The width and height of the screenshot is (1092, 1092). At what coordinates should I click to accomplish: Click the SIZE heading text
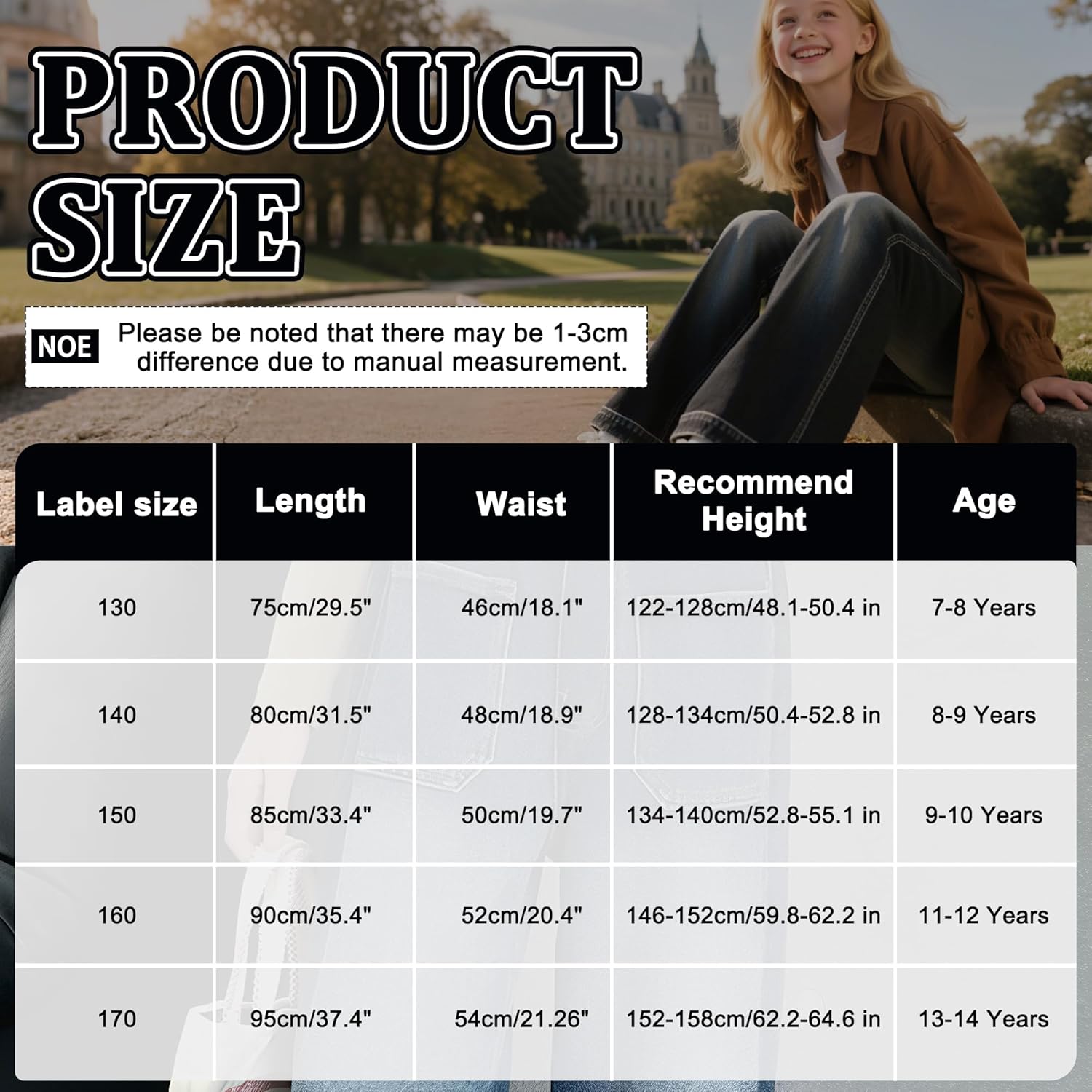[x=165, y=228]
